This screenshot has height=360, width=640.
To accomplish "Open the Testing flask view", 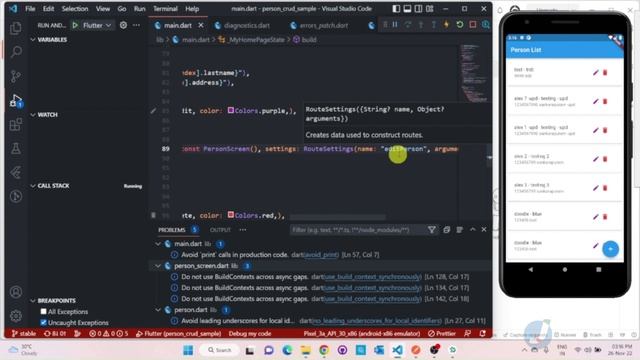I will click(16, 149).
